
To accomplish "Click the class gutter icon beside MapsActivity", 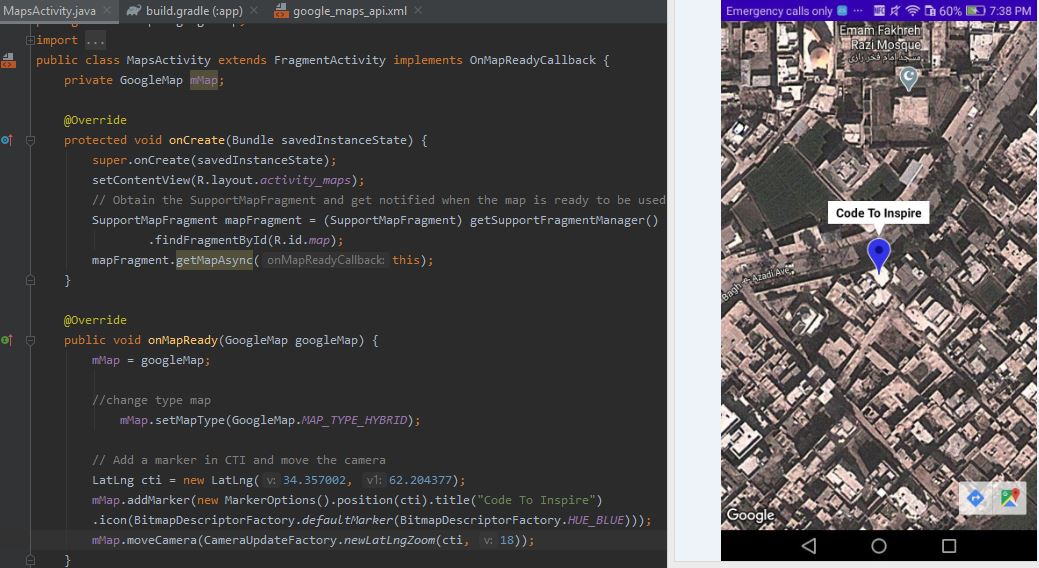I will click(x=8, y=61).
